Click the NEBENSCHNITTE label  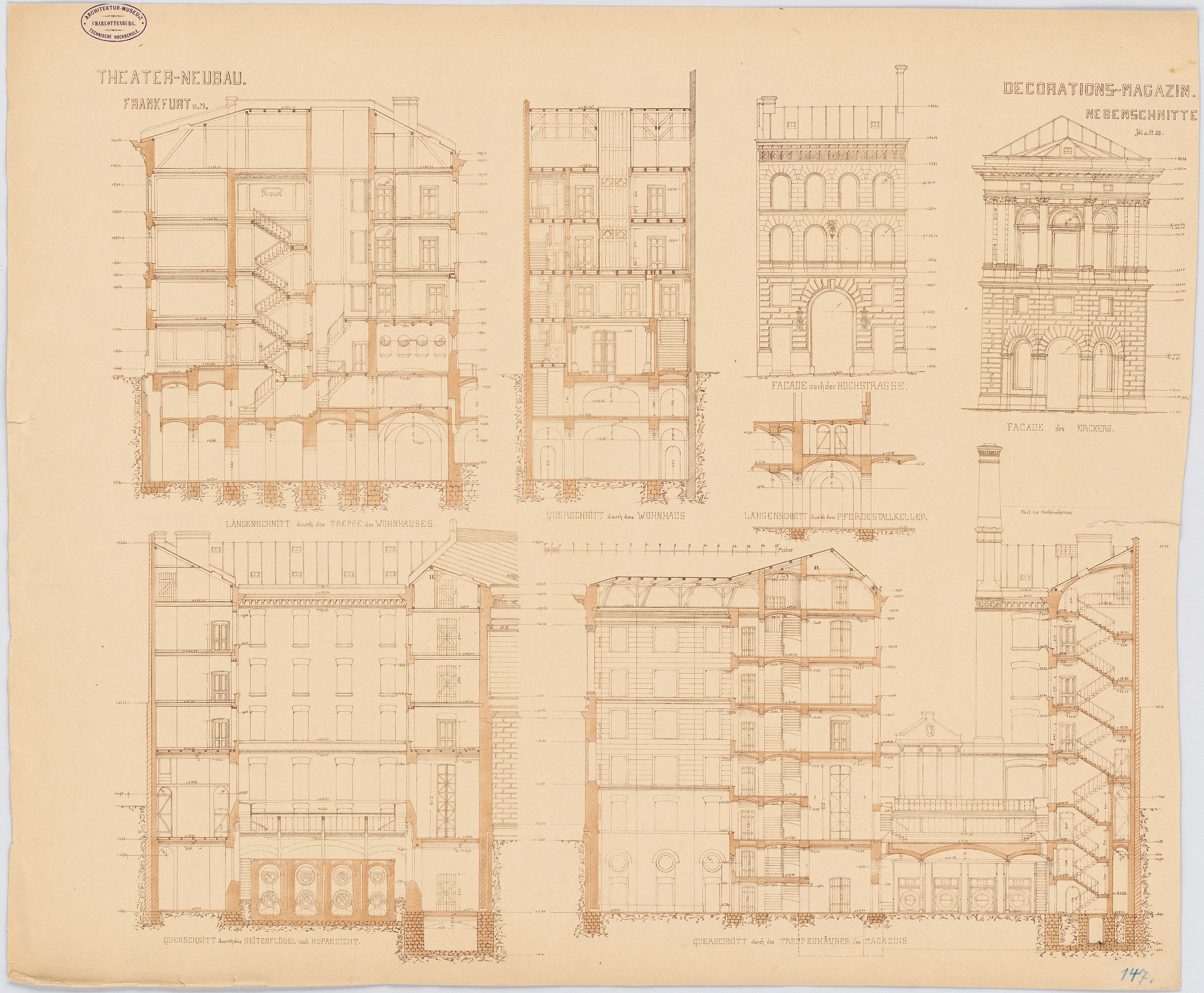[1141, 115]
